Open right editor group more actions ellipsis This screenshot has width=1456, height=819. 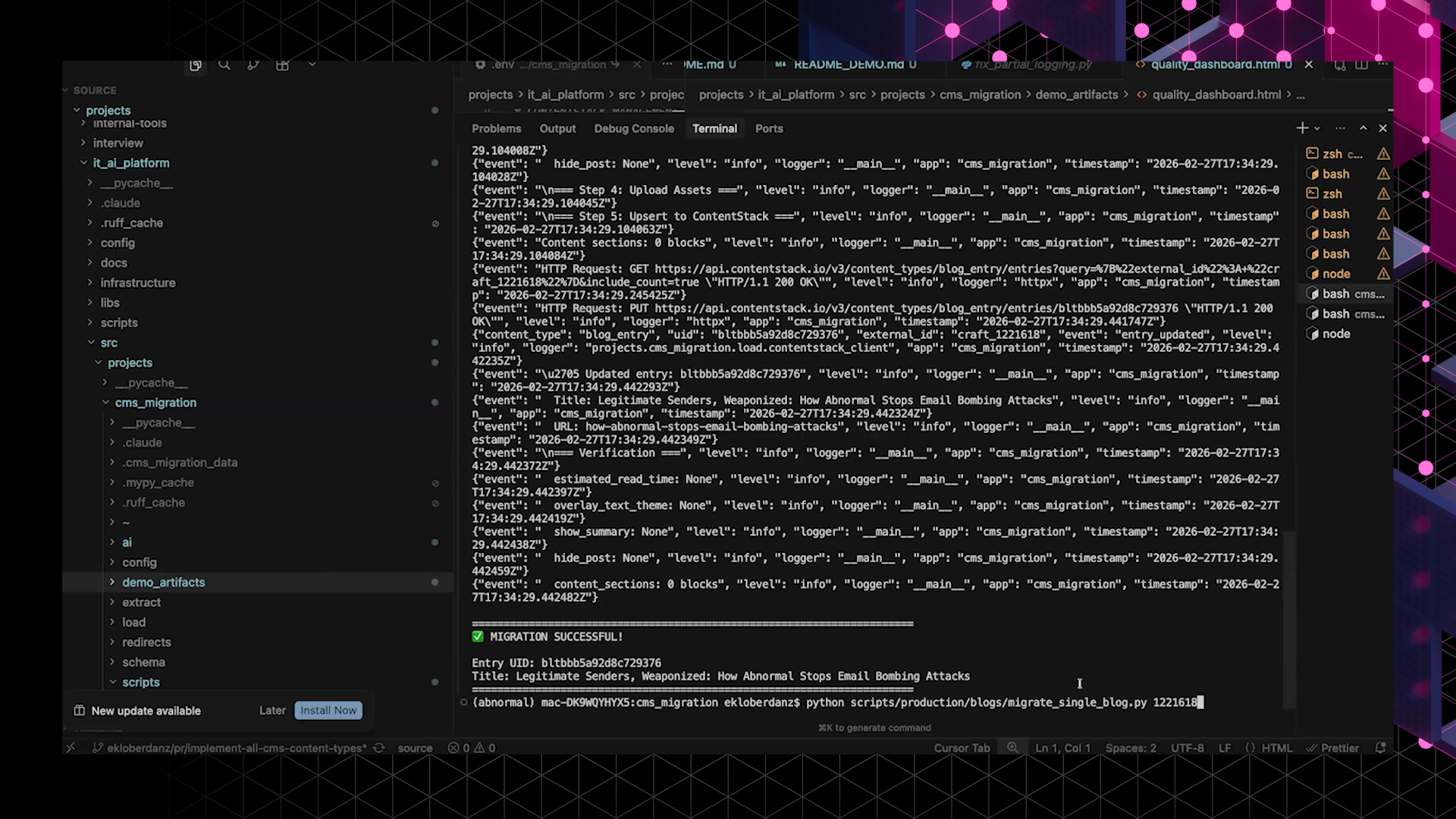tap(1383, 65)
